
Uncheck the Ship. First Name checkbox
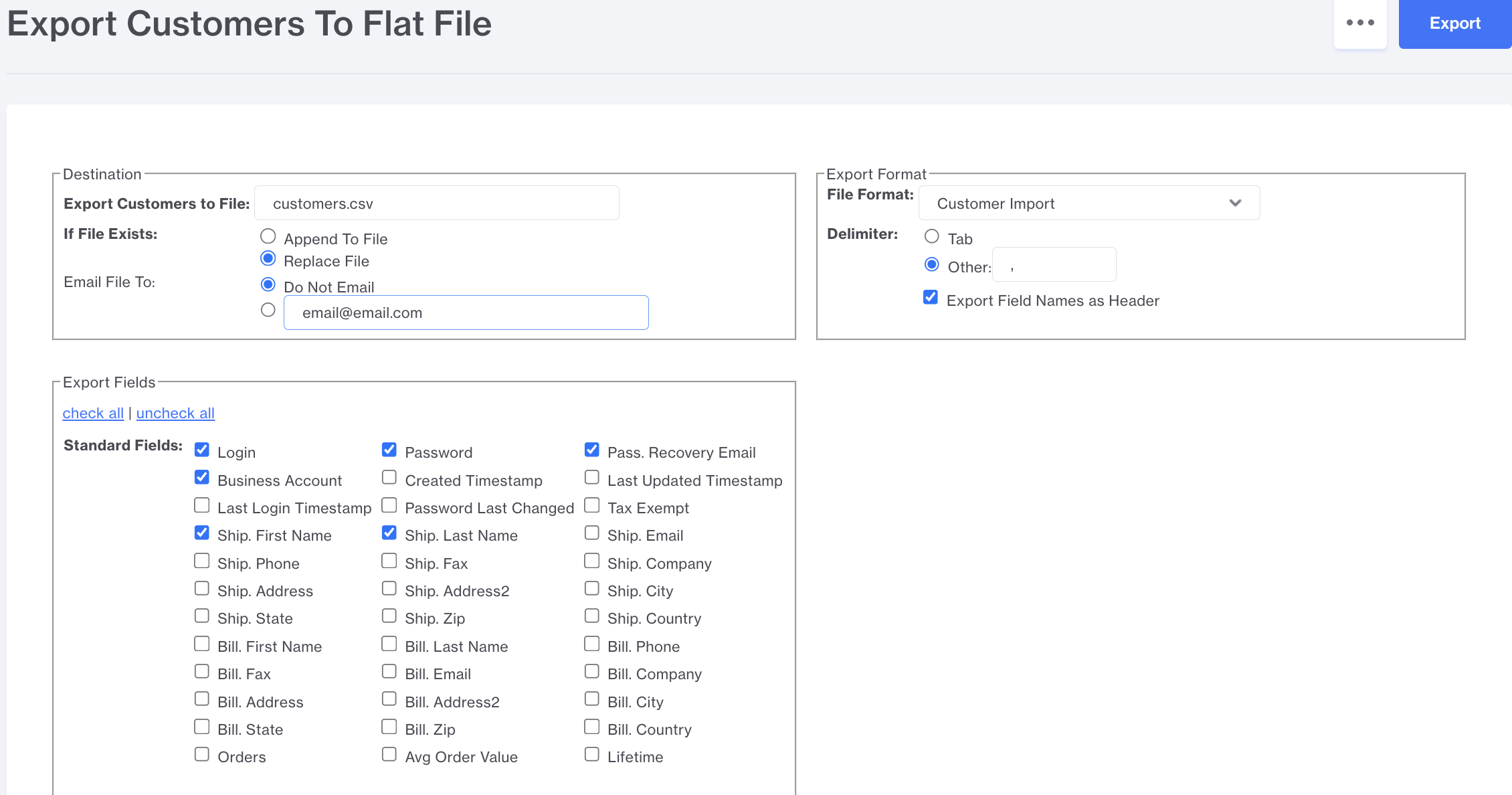[201, 533]
